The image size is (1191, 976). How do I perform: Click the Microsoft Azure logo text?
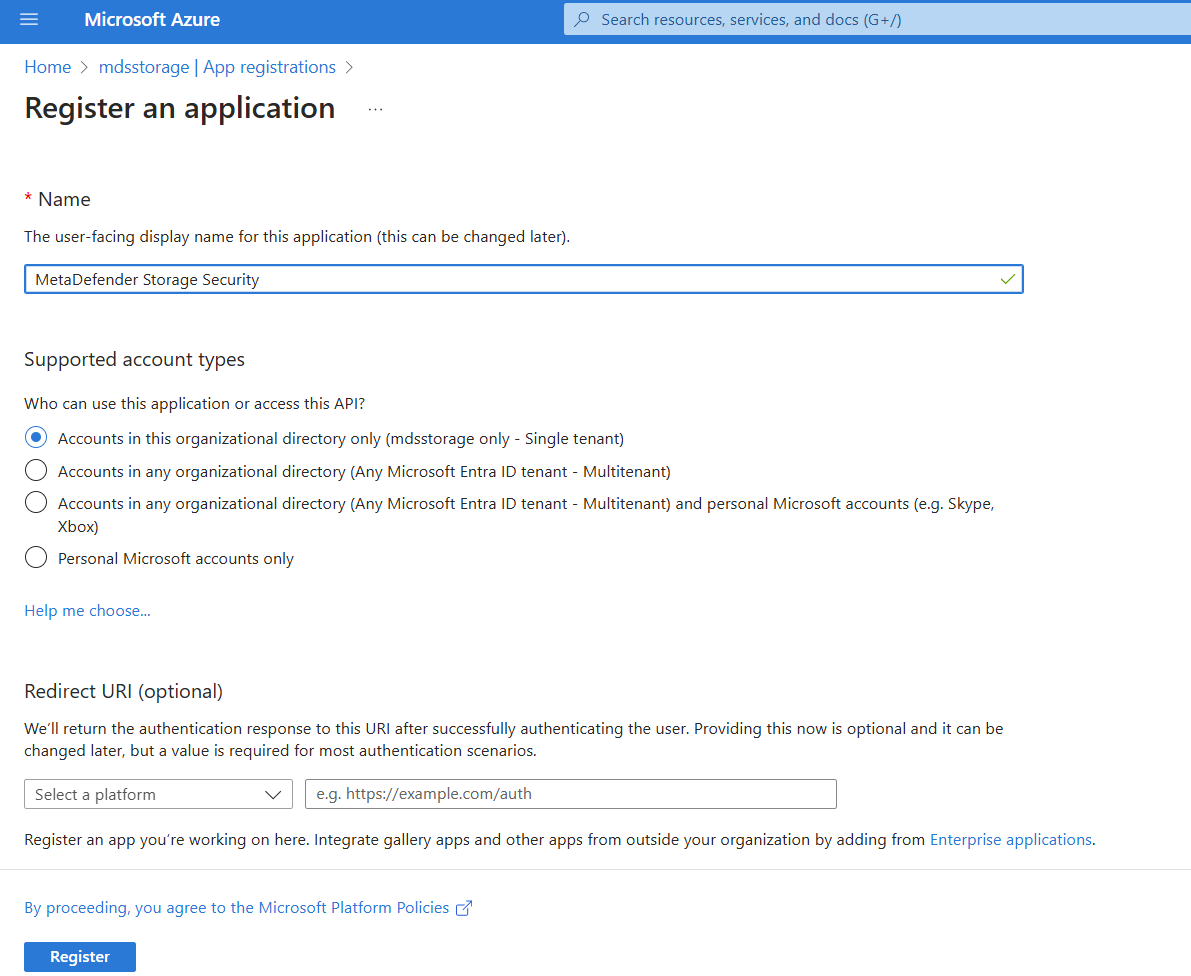click(x=152, y=20)
